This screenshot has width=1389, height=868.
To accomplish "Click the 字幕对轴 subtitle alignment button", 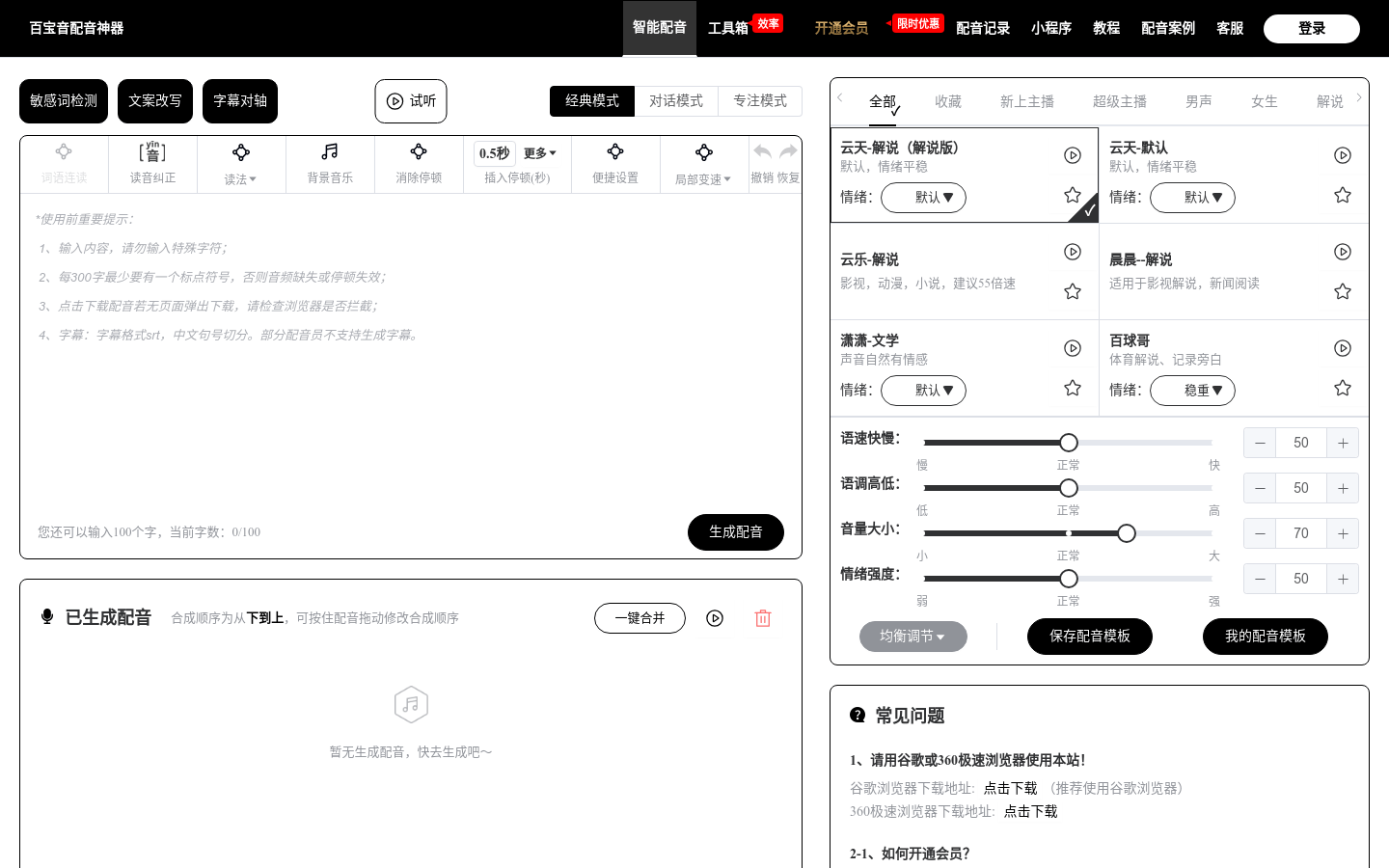I will [x=240, y=101].
